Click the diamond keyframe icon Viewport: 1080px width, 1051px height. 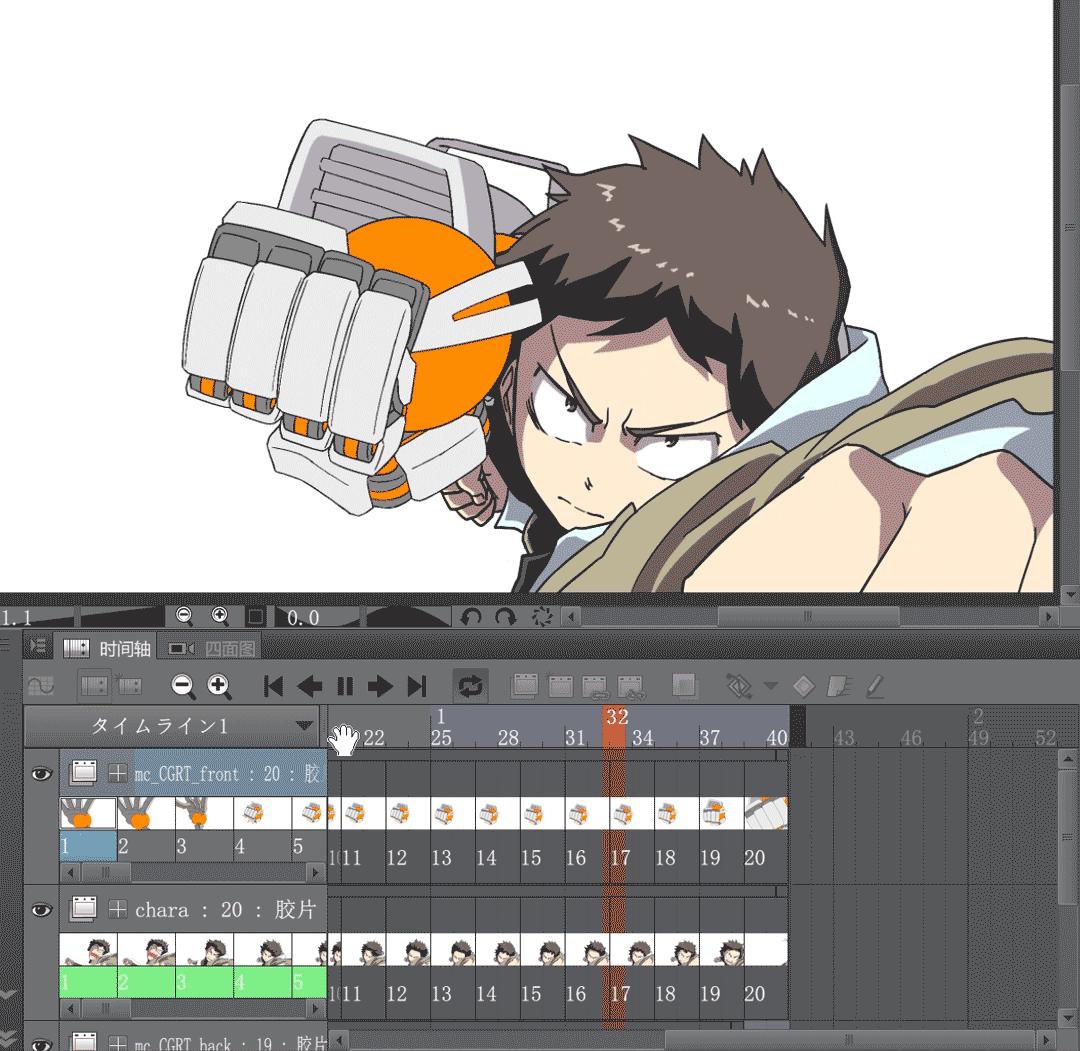[x=805, y=685]
